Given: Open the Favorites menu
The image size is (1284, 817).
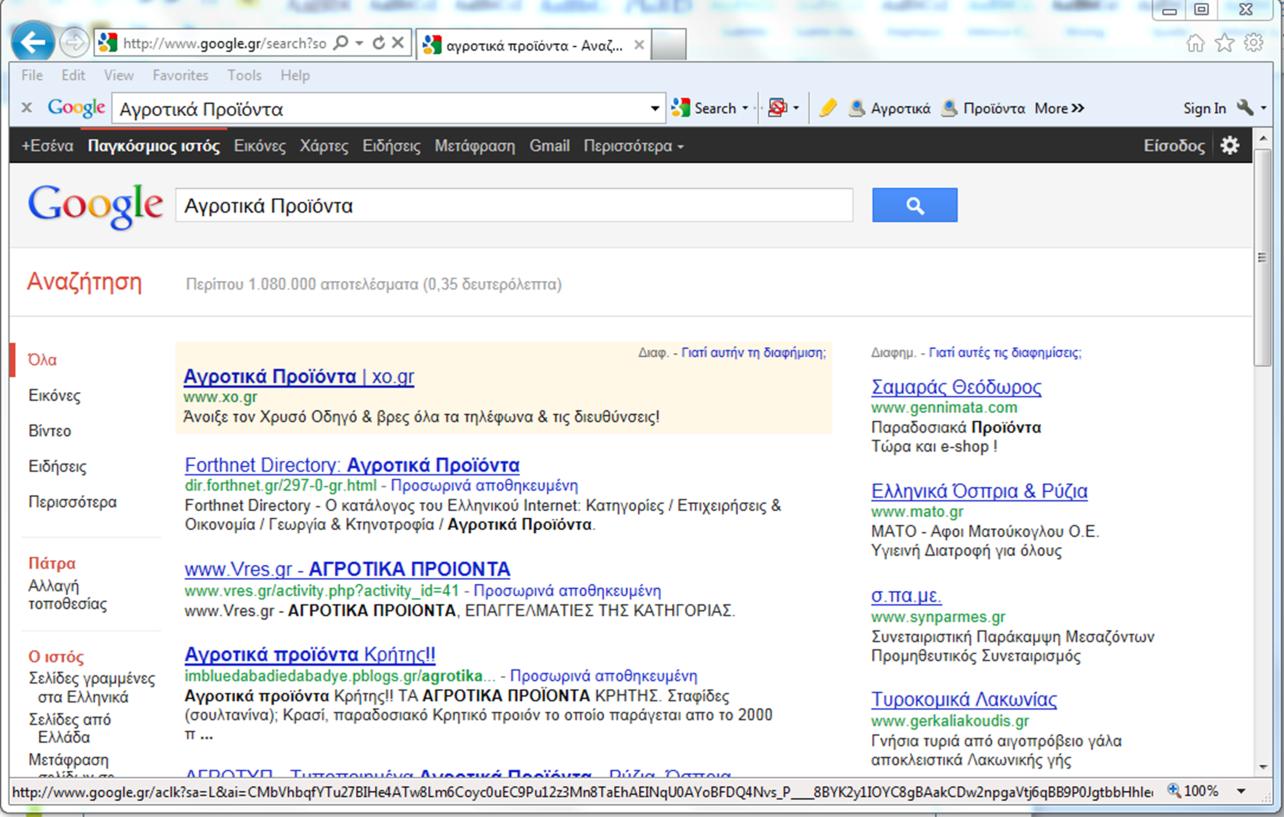Looking at the screenshot, I should [x=180, y=75].
